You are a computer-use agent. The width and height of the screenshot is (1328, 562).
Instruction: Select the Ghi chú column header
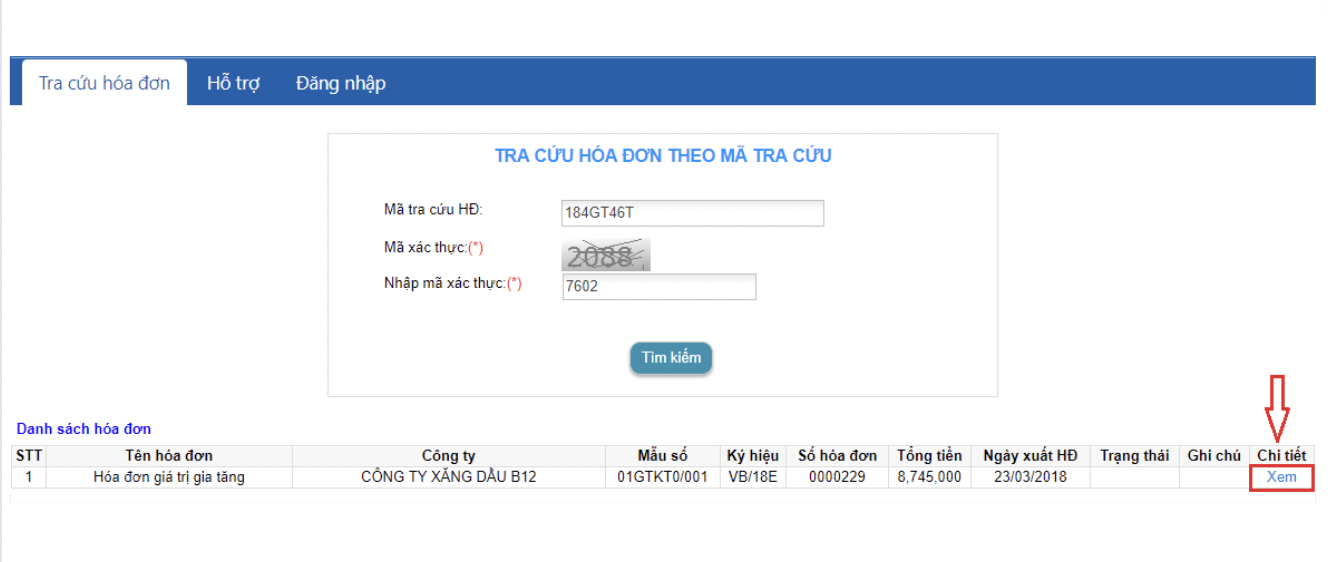[1214, 456]
